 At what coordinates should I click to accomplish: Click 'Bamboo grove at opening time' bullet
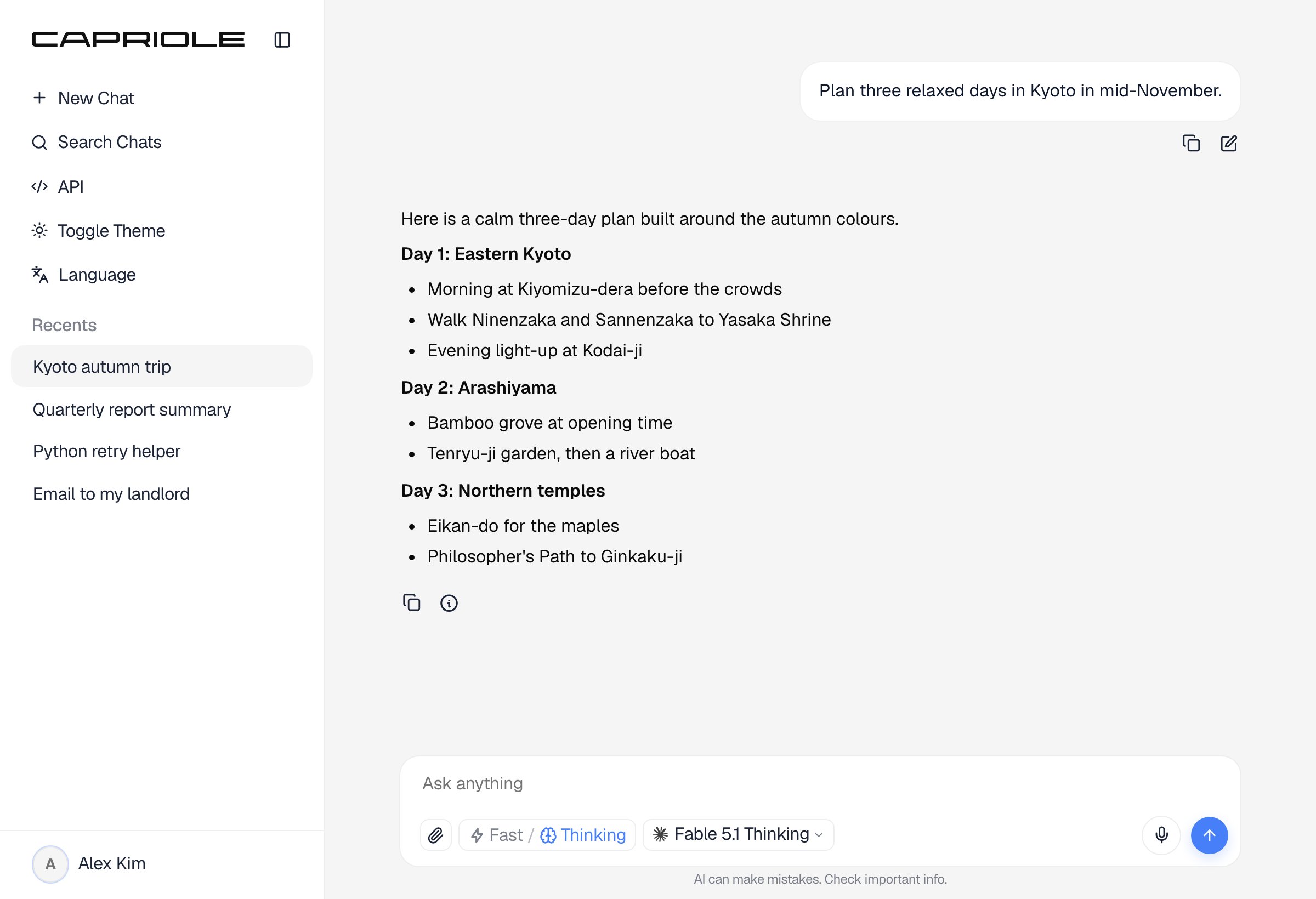click(x=550, y=423)
